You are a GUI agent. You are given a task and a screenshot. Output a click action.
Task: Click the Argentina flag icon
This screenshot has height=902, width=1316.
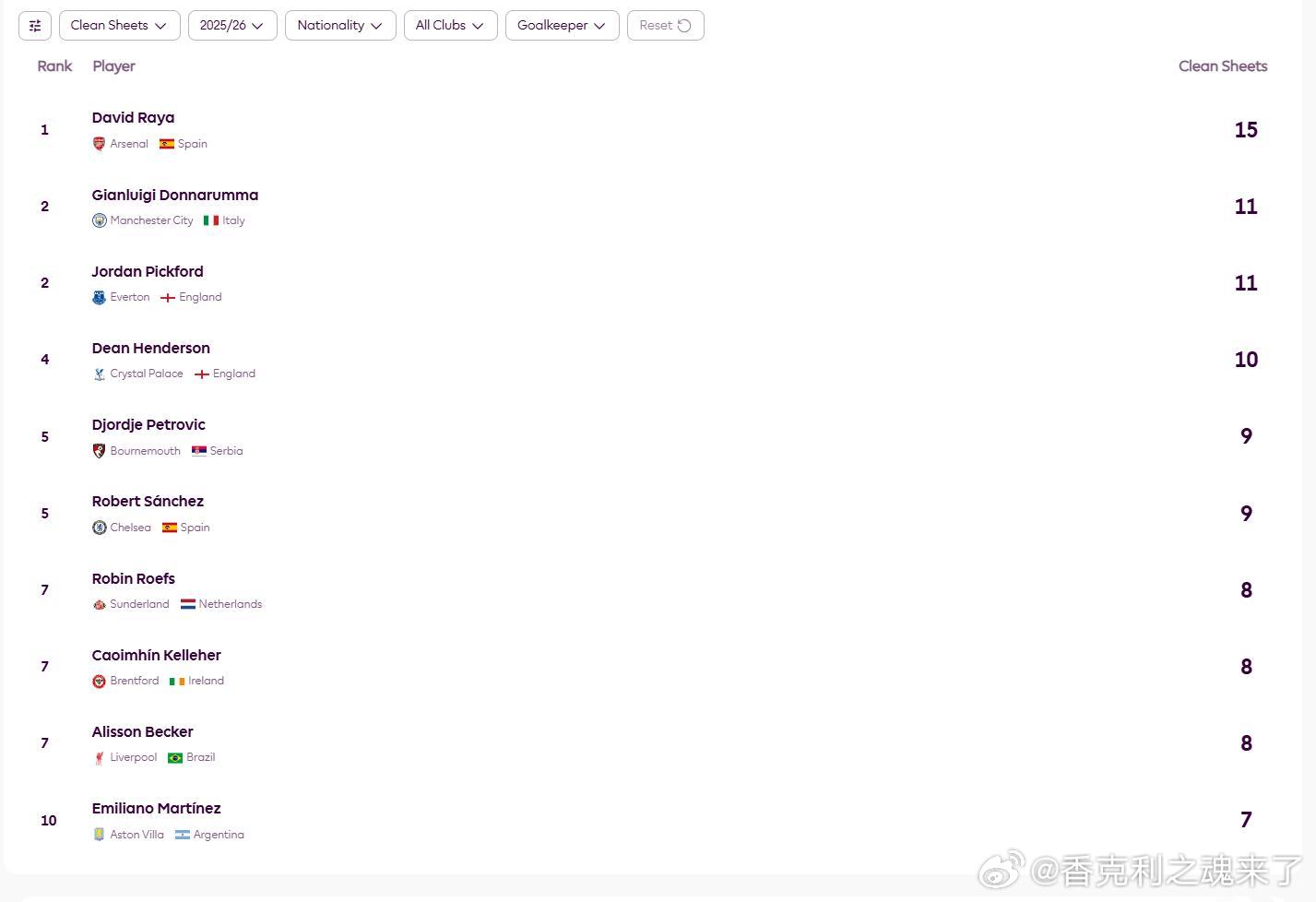coord(183,835)
